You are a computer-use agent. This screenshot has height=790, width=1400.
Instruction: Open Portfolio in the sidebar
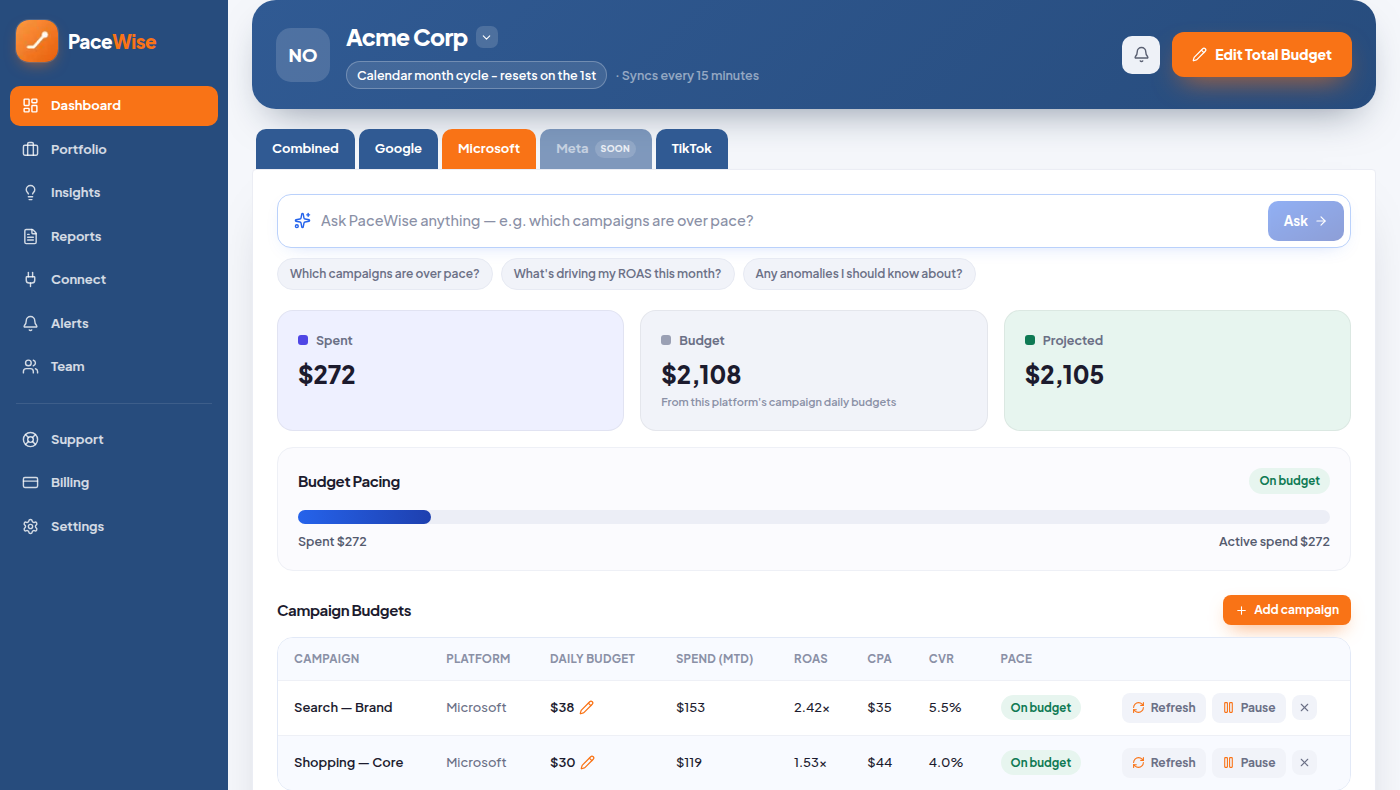(x=114, y=149)
